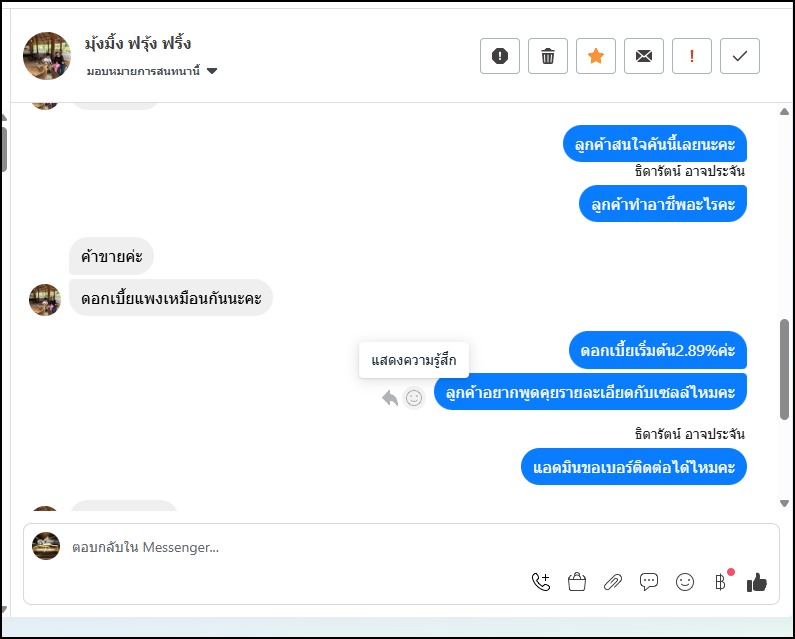Screen dimensions: 795x639
Task: Toggle the orange star follow-up marker
Action: coord(596,56)
